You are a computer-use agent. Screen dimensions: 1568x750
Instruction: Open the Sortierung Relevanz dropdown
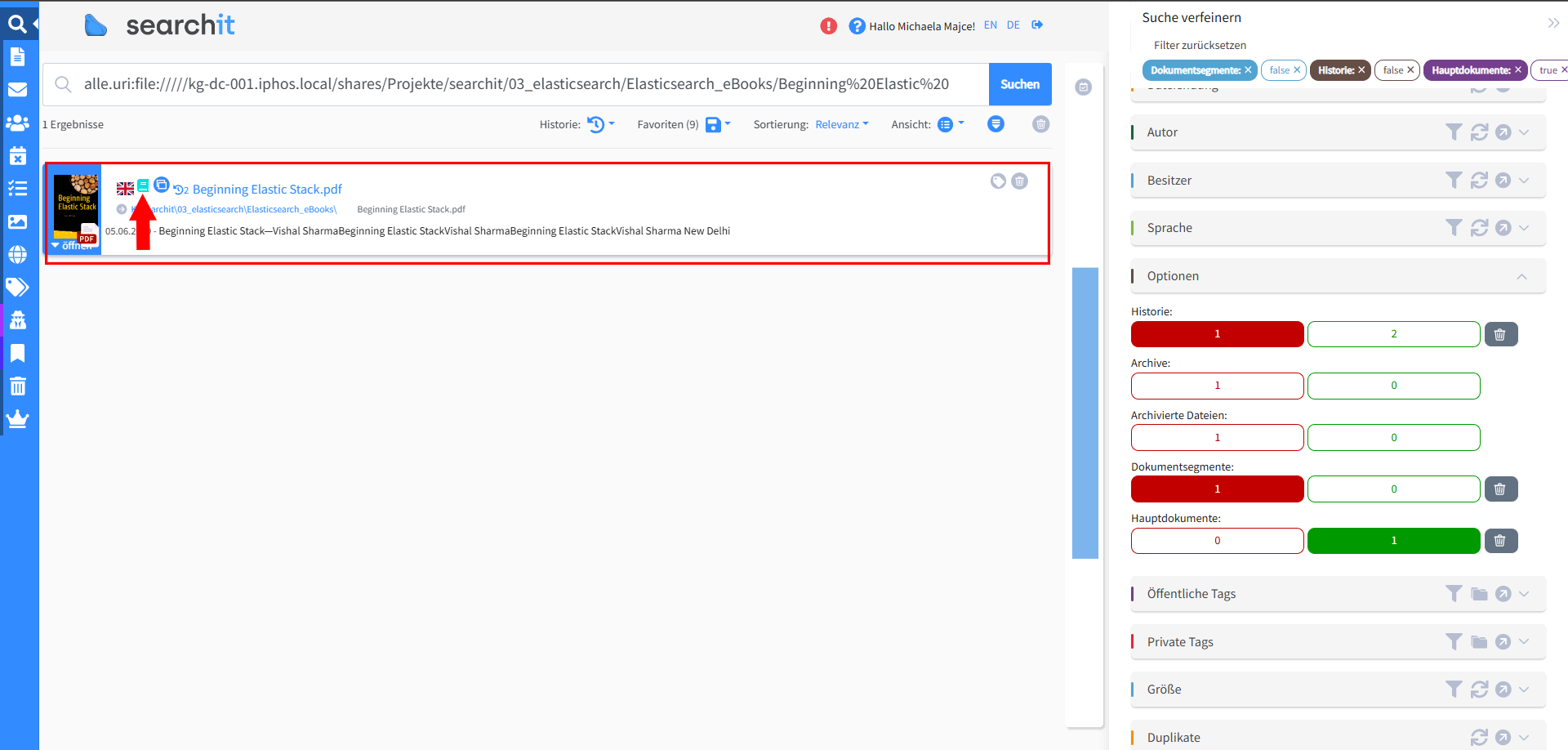click(x=841, y=124)
